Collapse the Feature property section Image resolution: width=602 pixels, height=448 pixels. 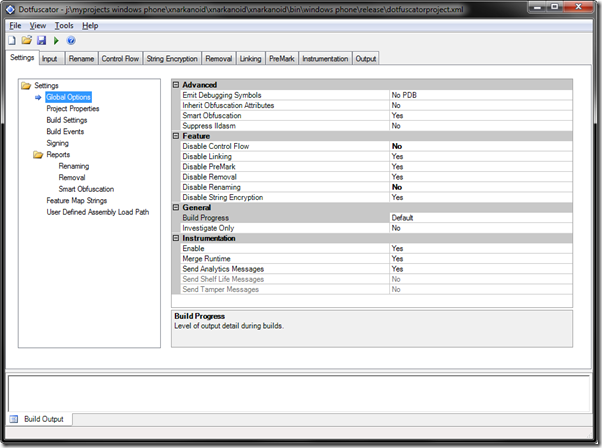pos(176,136)
